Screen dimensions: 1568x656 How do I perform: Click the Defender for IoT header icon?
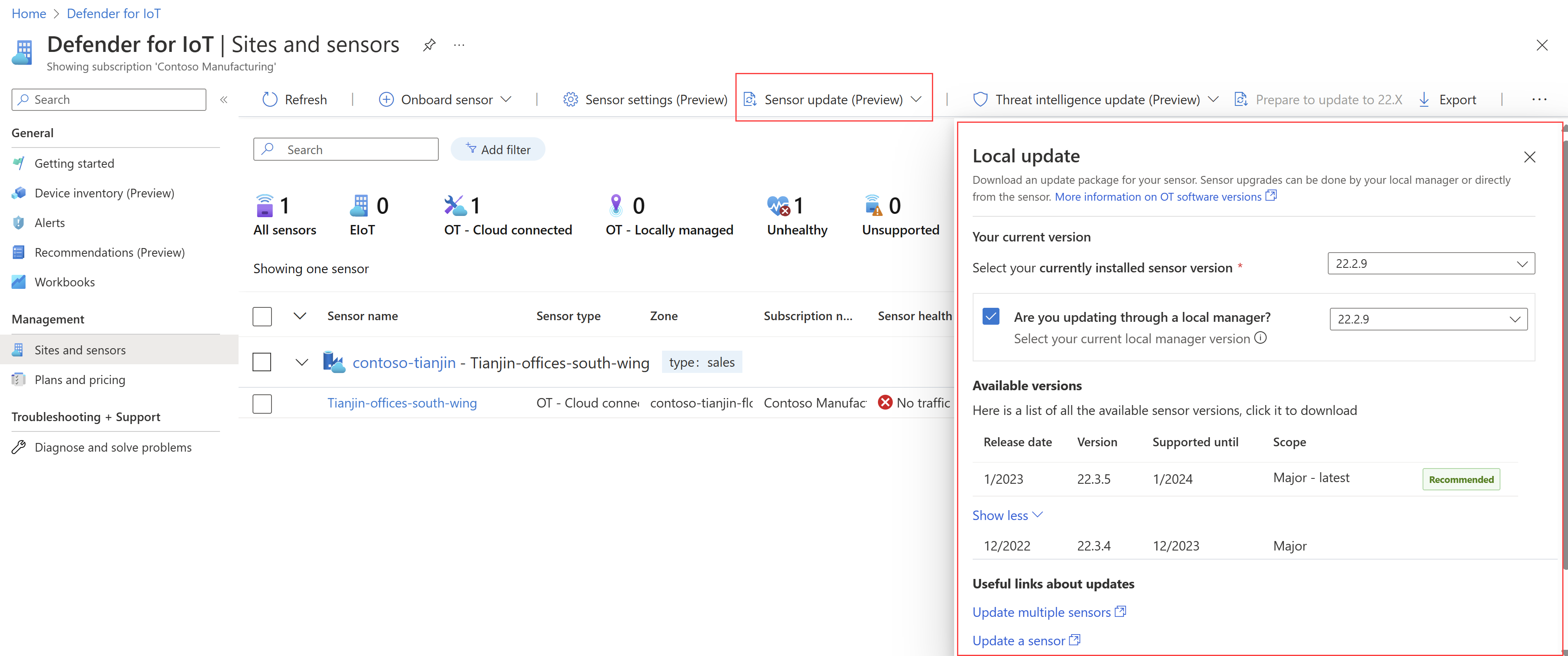point(23,52)
